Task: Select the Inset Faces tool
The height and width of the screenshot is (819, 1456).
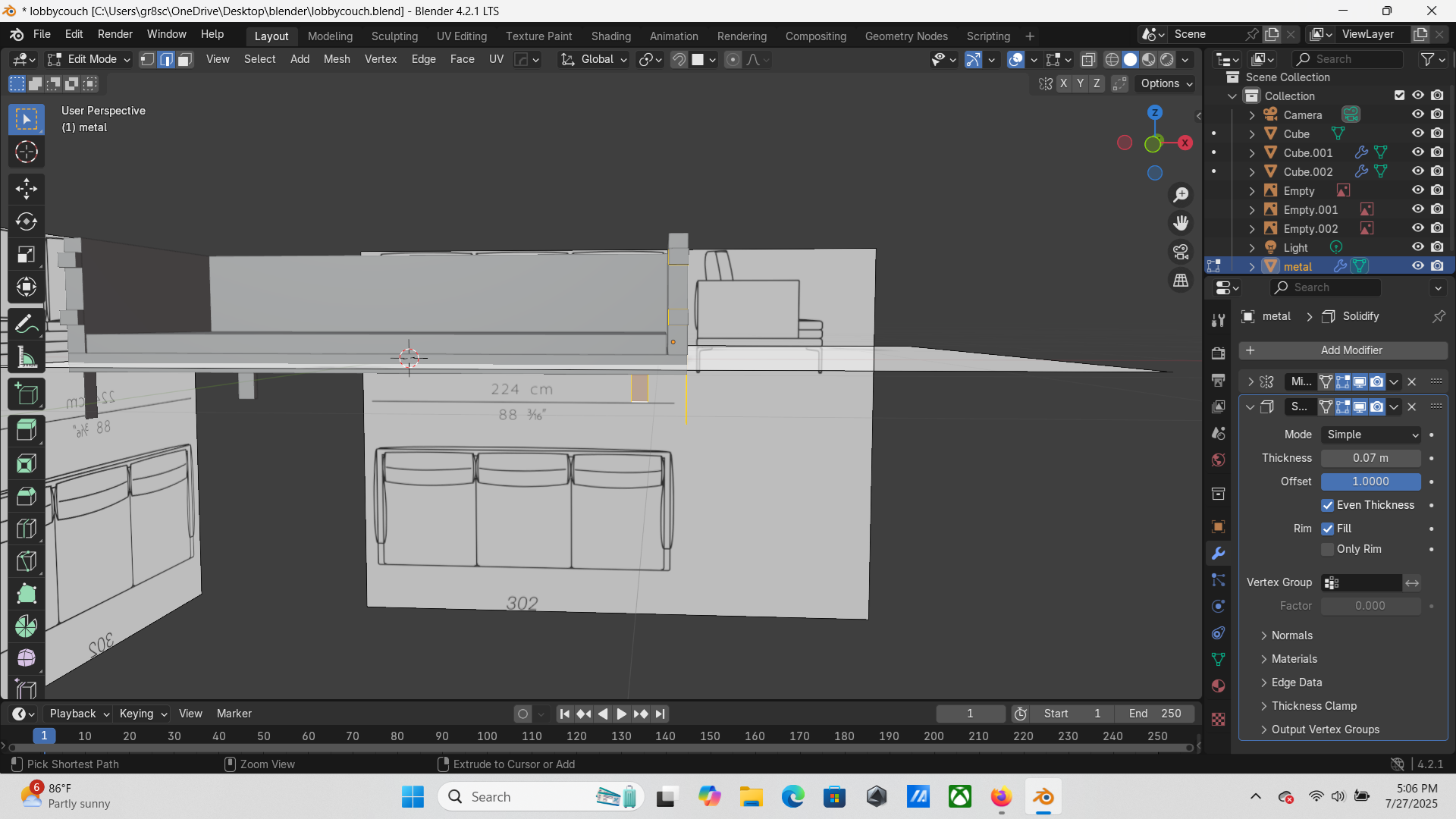Action: pyautogui.click(x=27, y=463)
